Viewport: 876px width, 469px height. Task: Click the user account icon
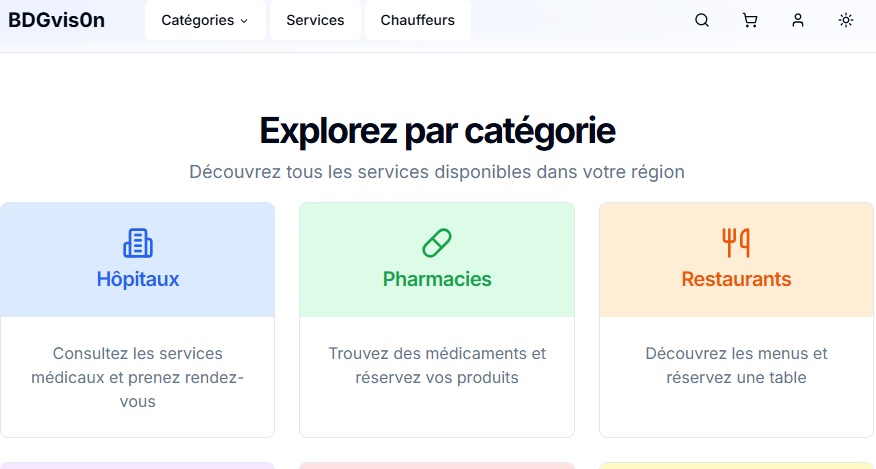pos(798,20)
